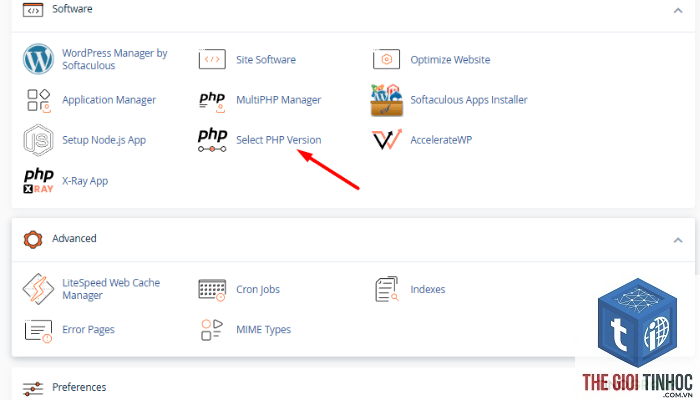The width and height of the screenshot is (700, 400).
Task: Open the Select PHP Version link
Action: click(x=279, y=140)
